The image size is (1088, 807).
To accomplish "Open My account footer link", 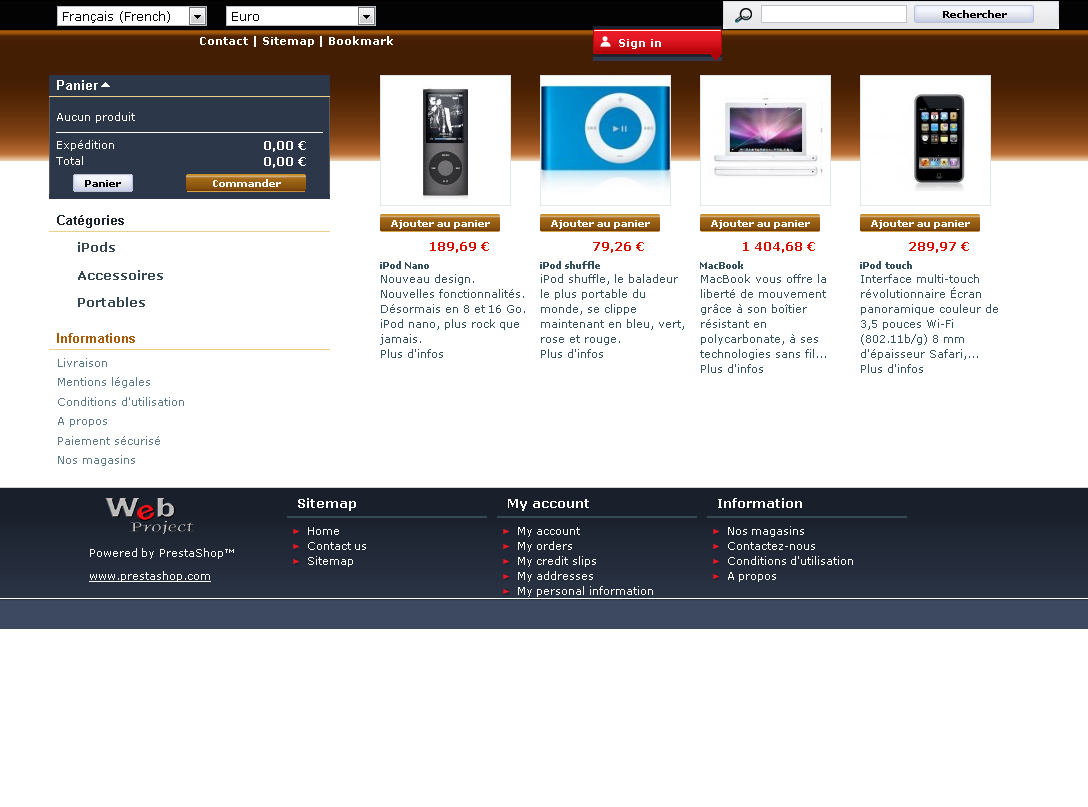I will (x=548, y=531).
